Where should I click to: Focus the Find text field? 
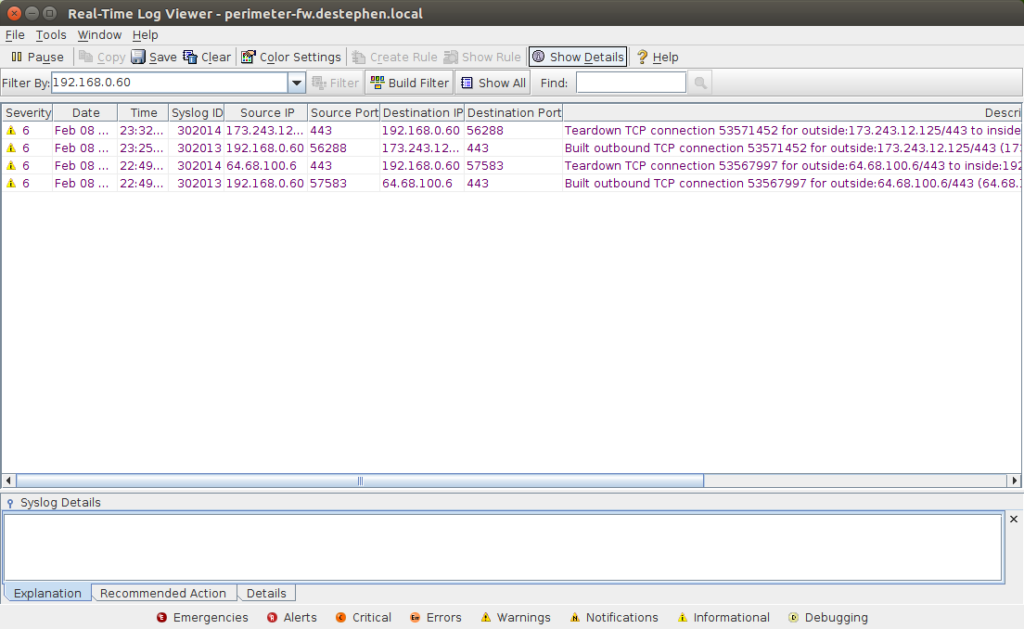[631, 83]
